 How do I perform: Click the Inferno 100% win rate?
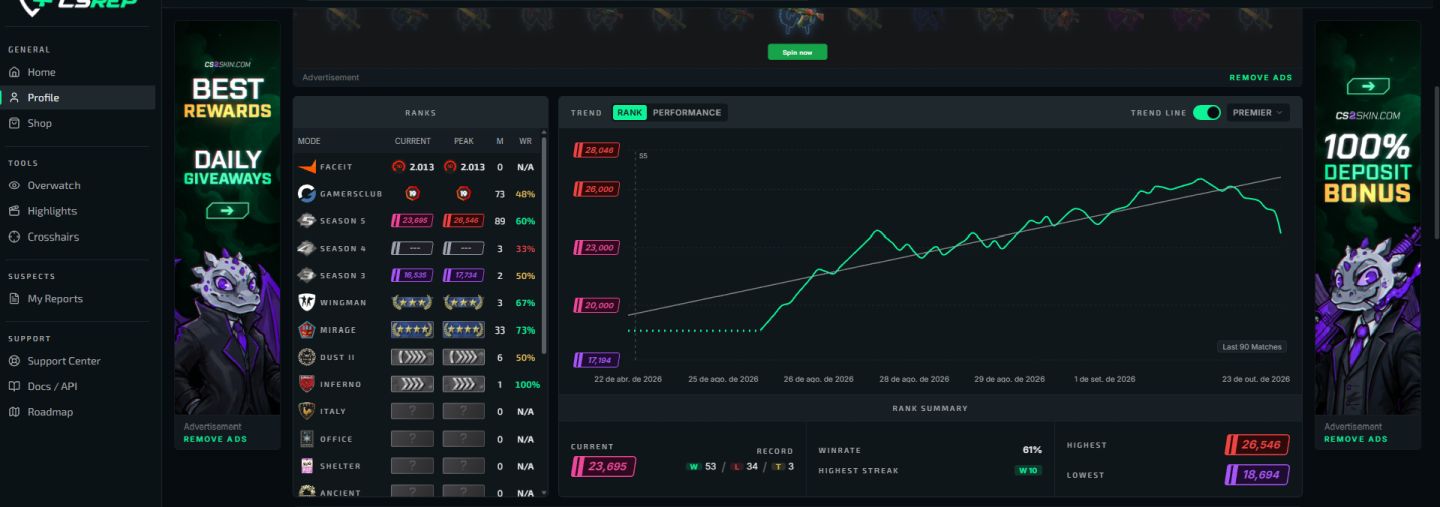(x=526, y=384)
